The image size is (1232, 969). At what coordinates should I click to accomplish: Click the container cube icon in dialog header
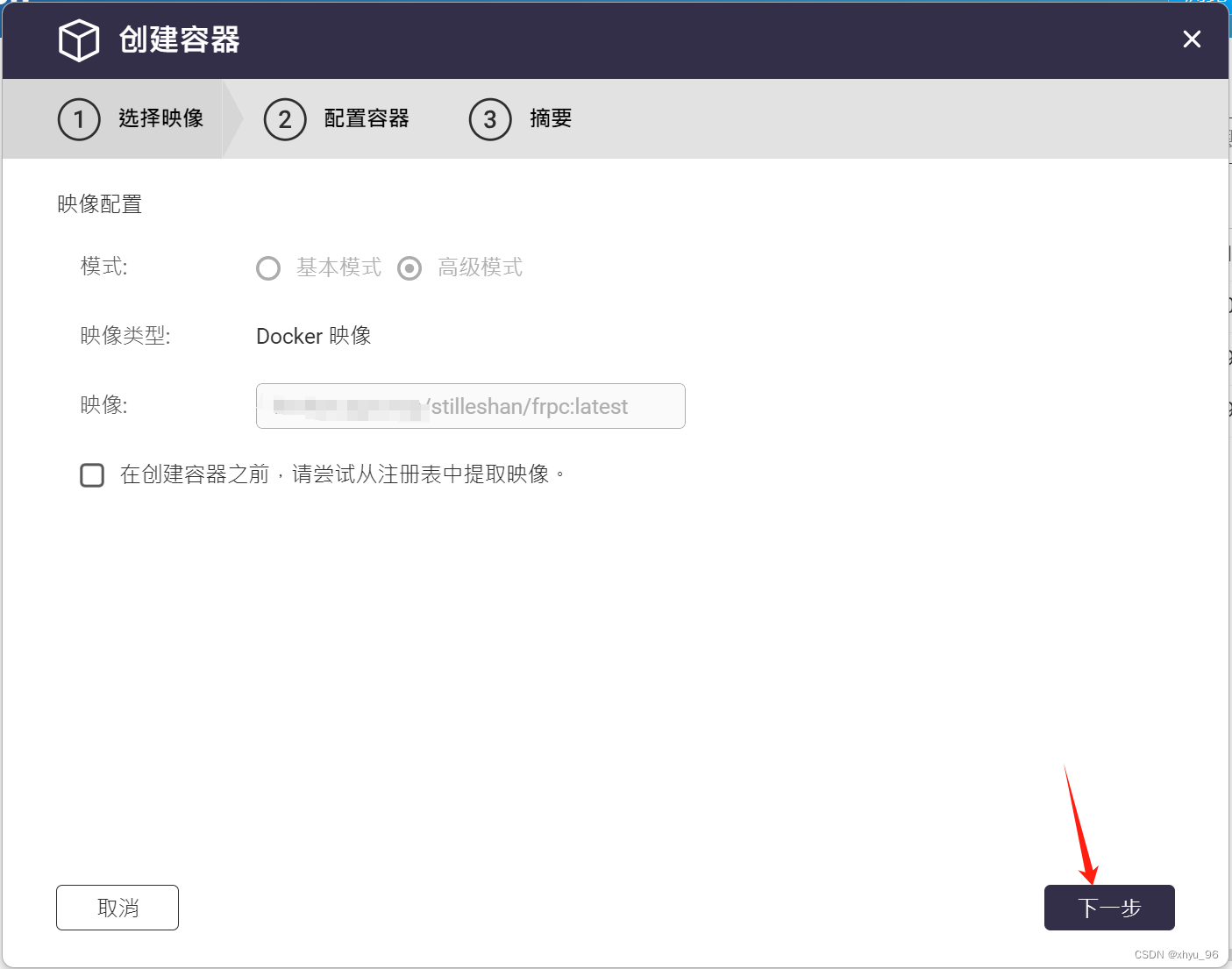[79, 39]
